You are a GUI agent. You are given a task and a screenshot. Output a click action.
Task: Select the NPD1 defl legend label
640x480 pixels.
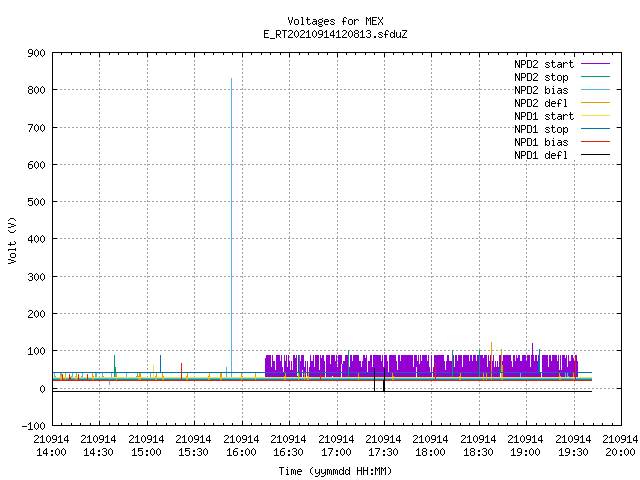[541, 156]
